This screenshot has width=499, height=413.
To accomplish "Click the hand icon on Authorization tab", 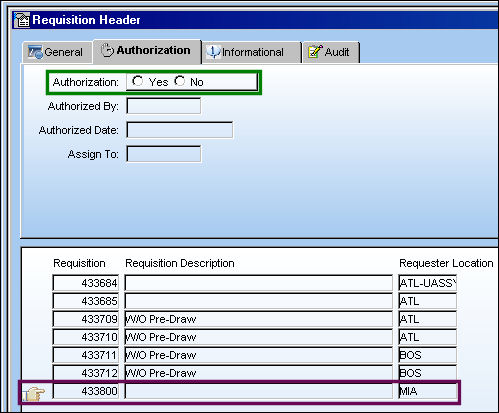I will [107, 50].
